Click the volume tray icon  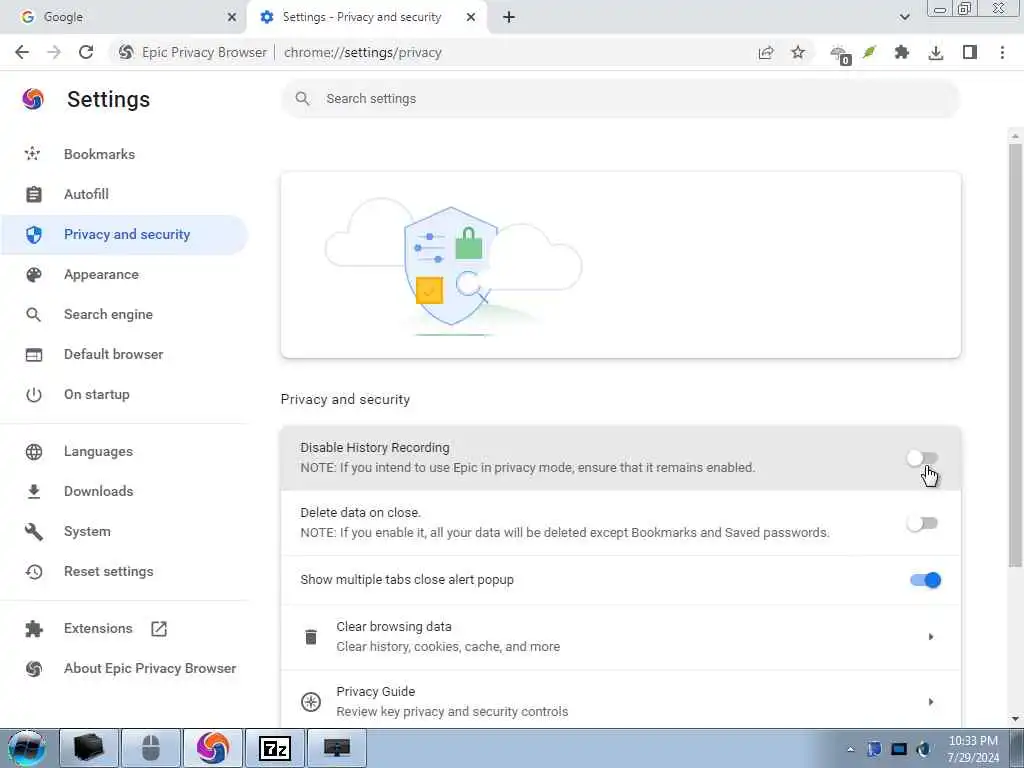[923, 749]
